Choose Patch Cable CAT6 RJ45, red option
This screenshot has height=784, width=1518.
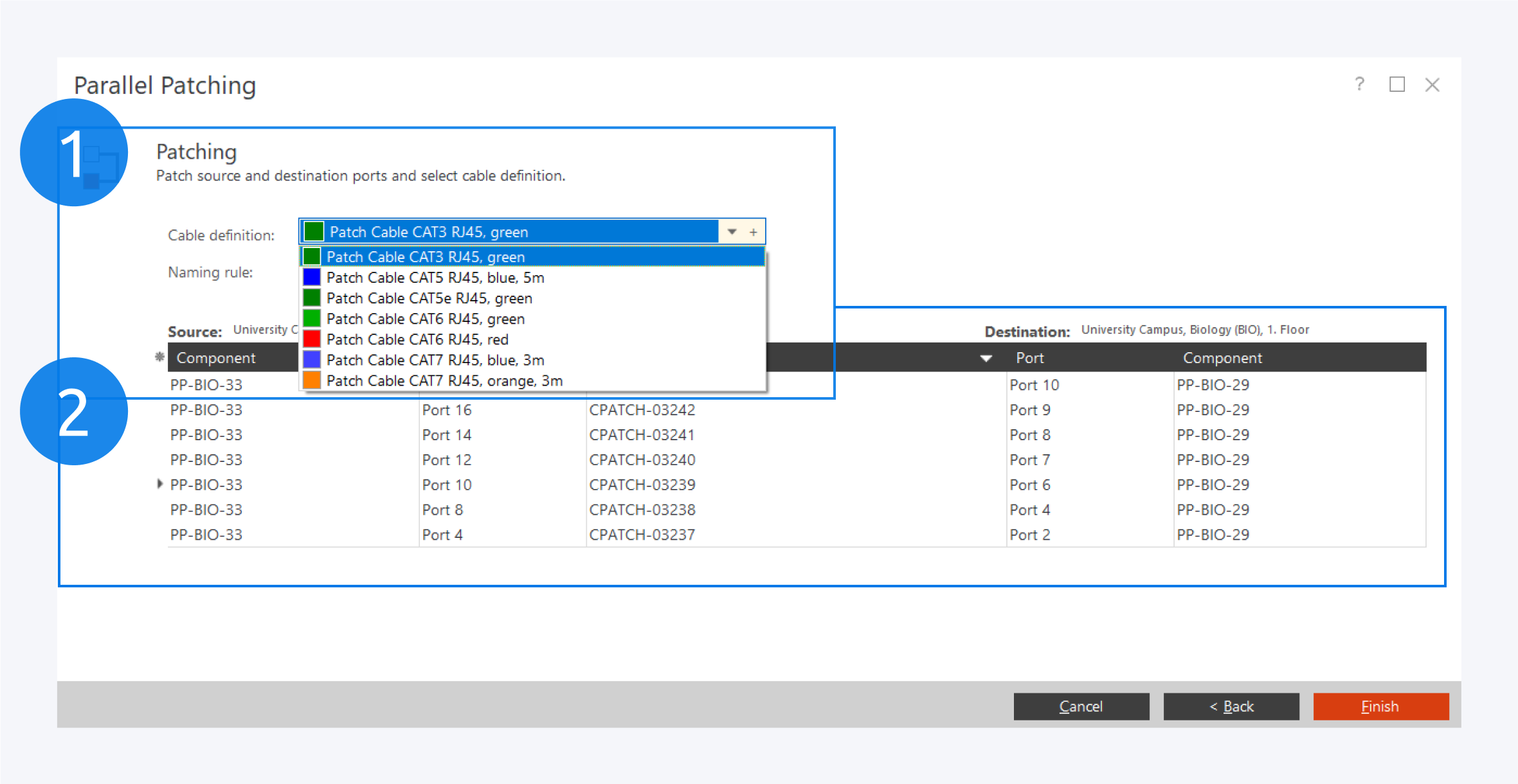[417, 339]
